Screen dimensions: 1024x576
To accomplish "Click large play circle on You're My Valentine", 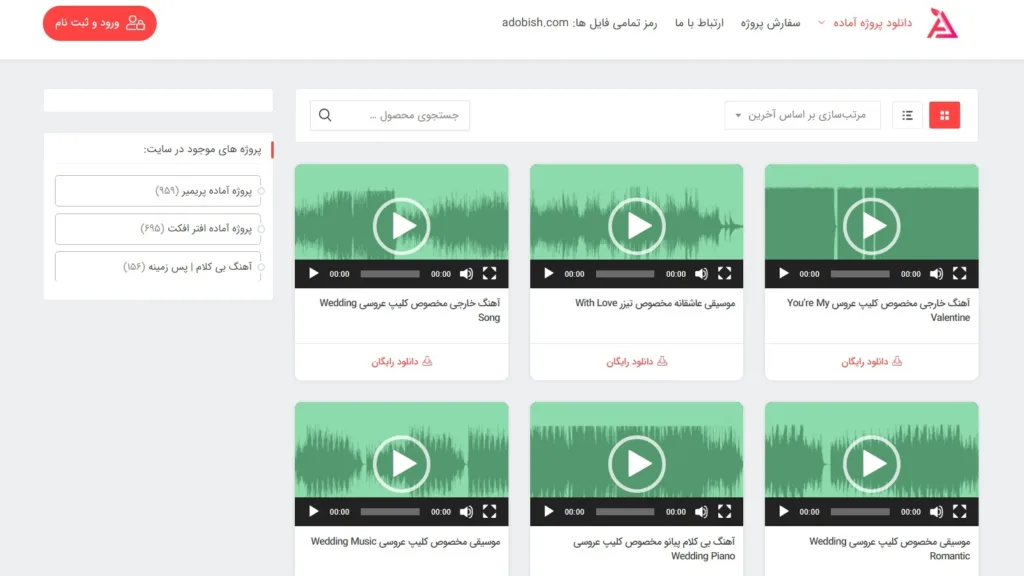I will tap(872, 226).
